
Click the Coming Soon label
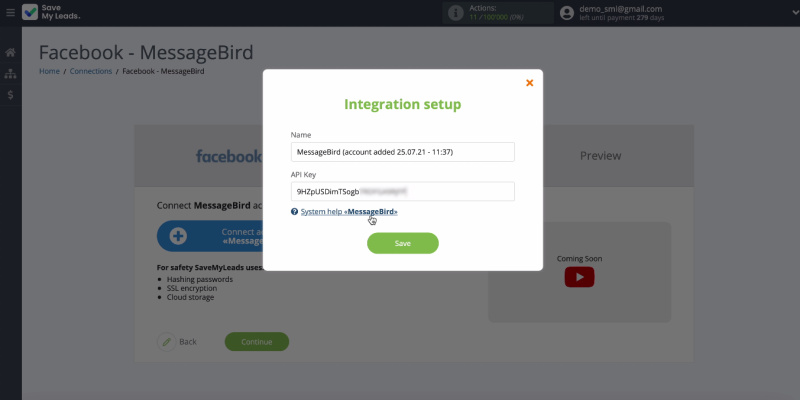(579, 259)
